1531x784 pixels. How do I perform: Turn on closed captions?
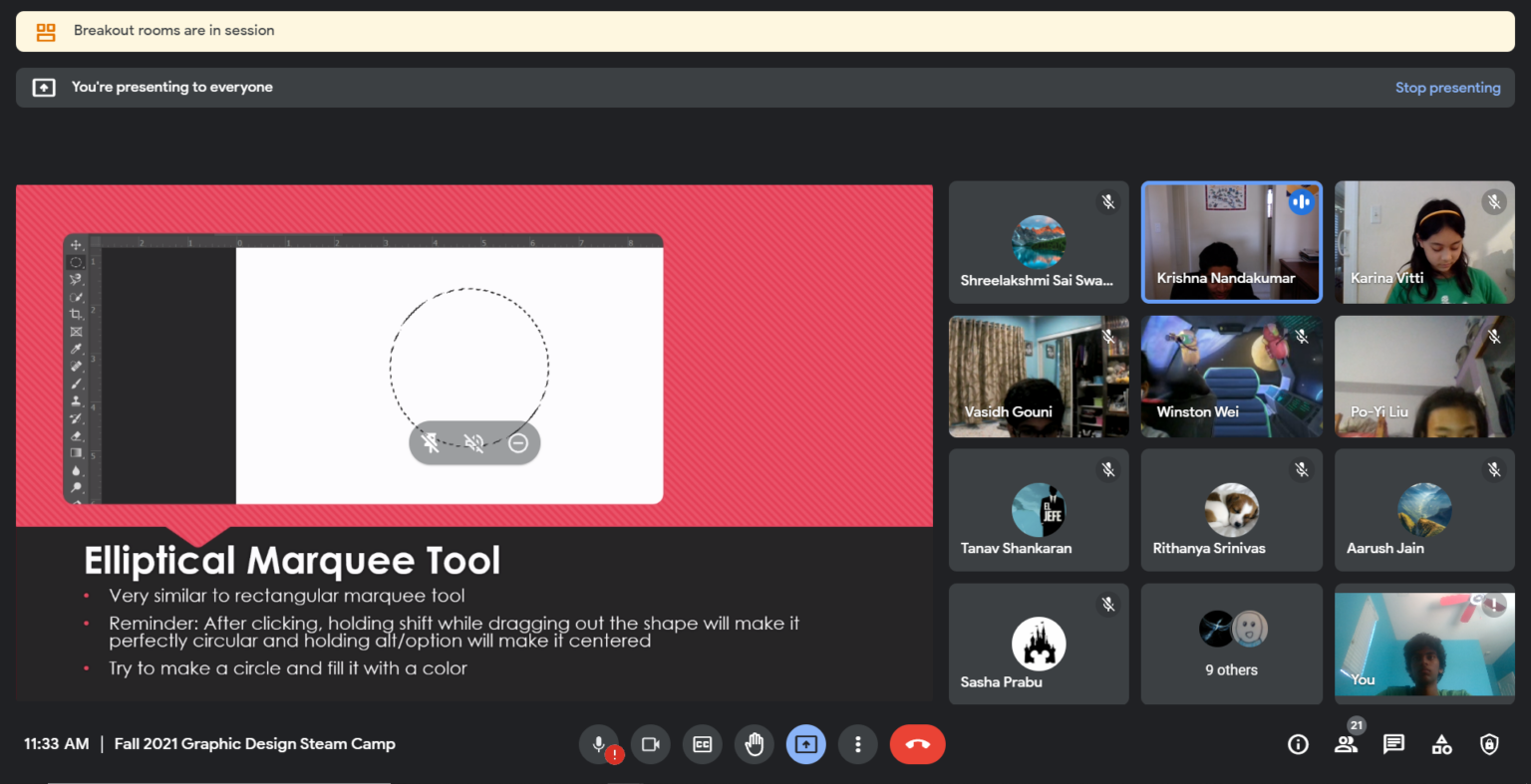[703, 744]
